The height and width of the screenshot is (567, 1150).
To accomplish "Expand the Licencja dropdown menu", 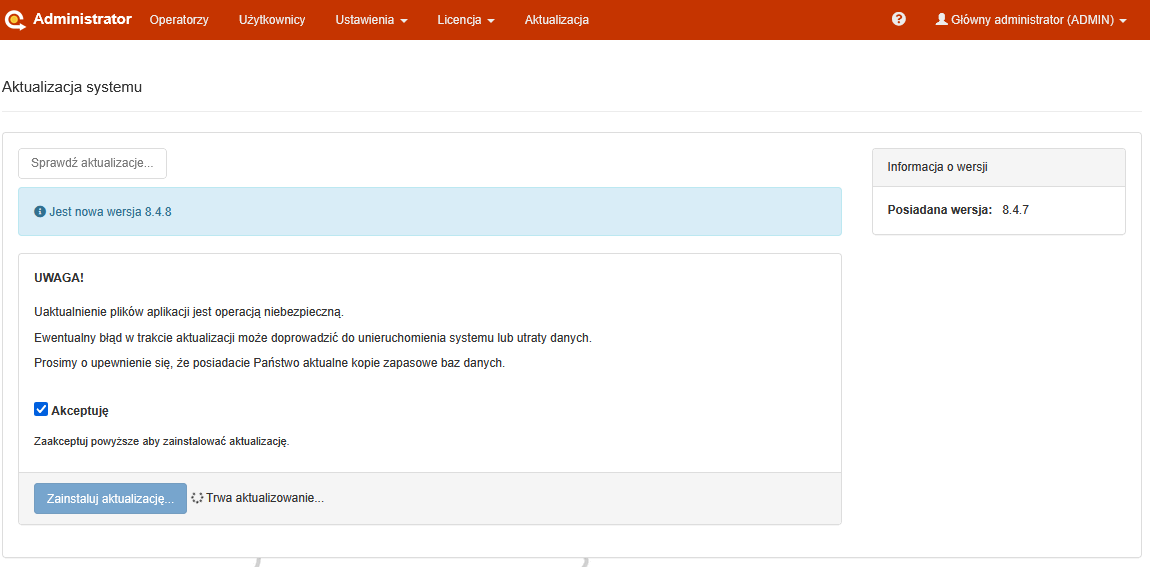I will tap(466, 20).
